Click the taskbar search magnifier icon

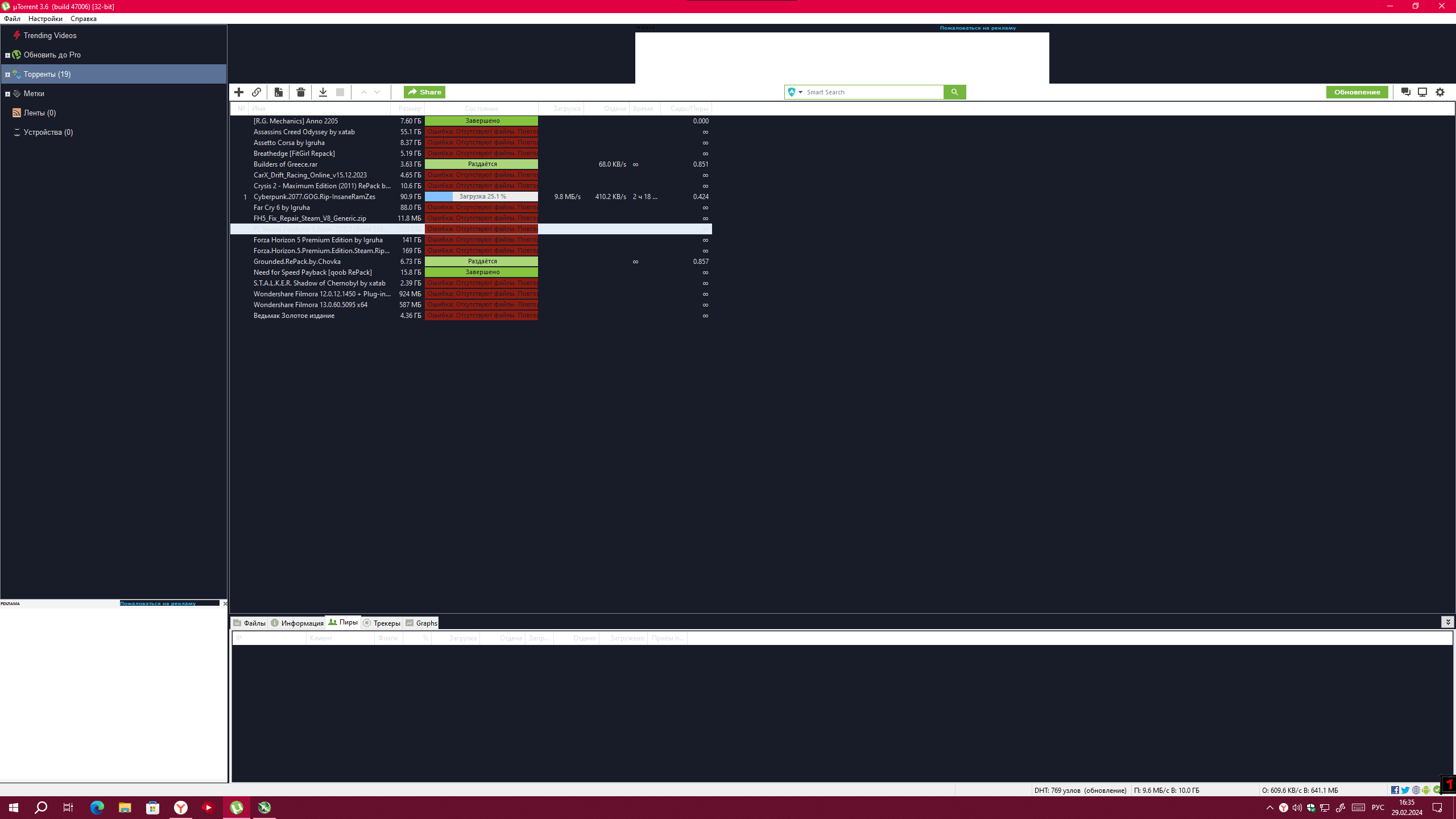41,807
